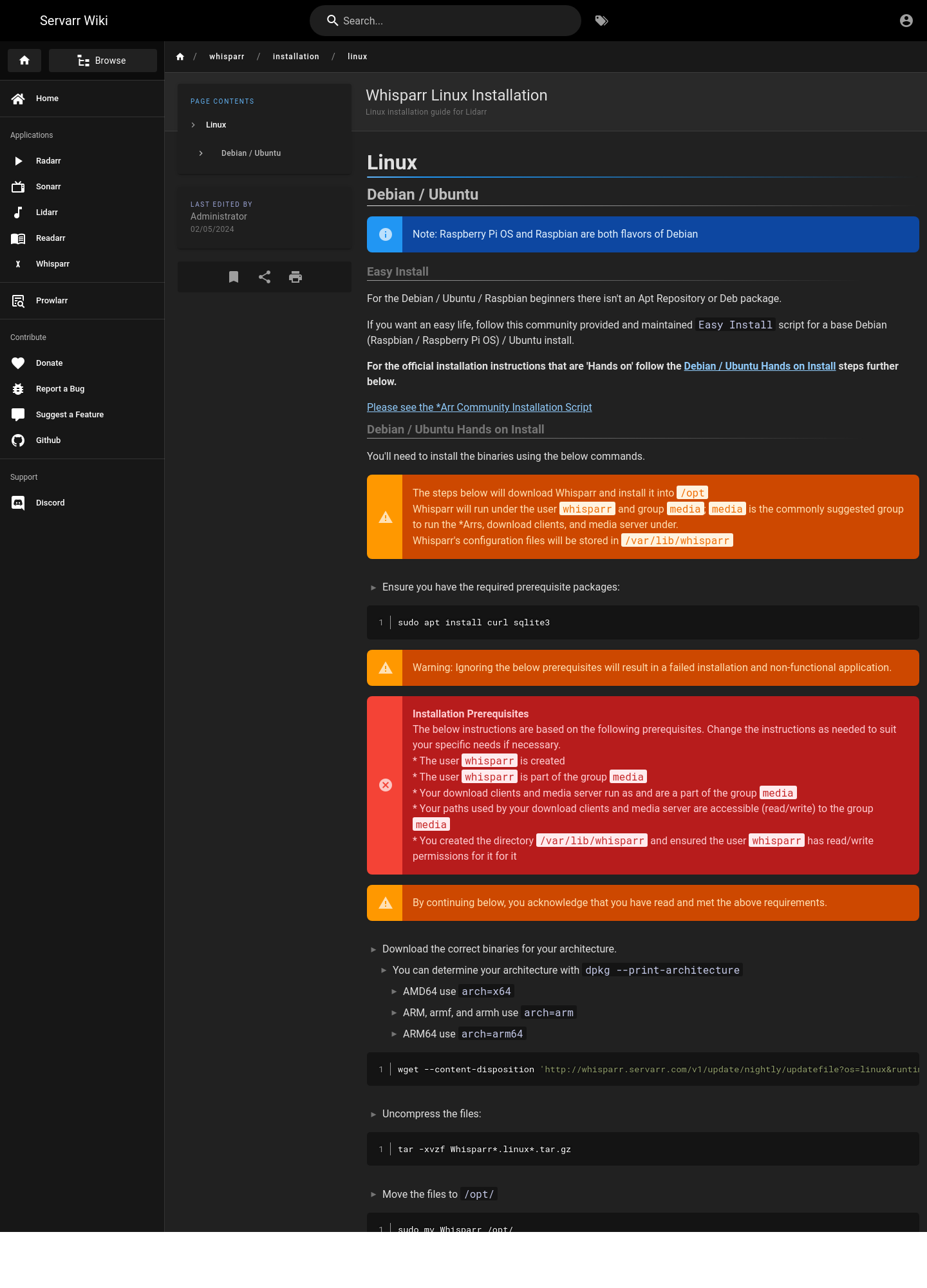Image resolution: width=927 pixels, height=1288 pixels.
Task: Click Donate in the Contribute section
Action: pos(82,363)
